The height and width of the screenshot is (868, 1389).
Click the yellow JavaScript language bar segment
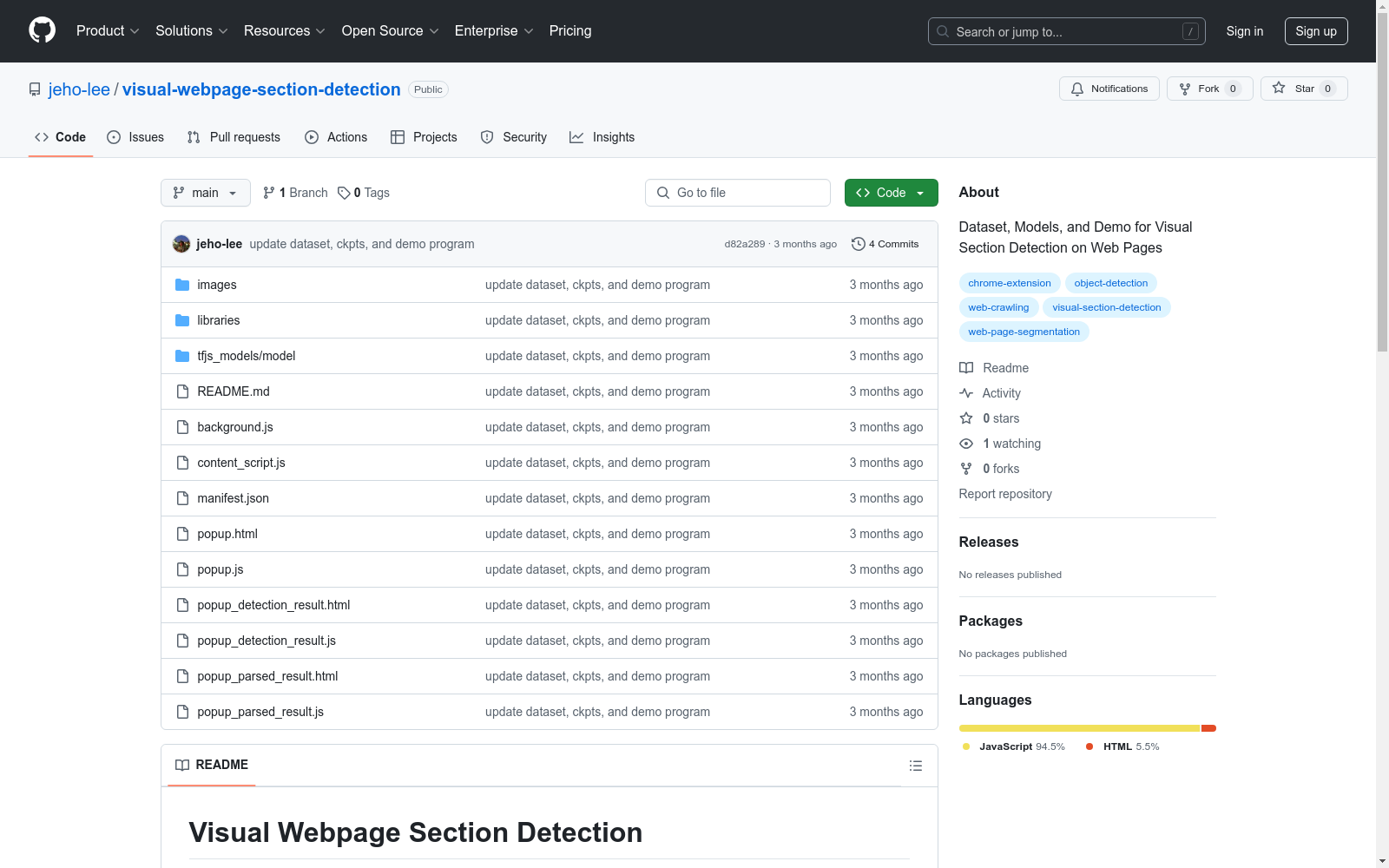[1079, 728]
